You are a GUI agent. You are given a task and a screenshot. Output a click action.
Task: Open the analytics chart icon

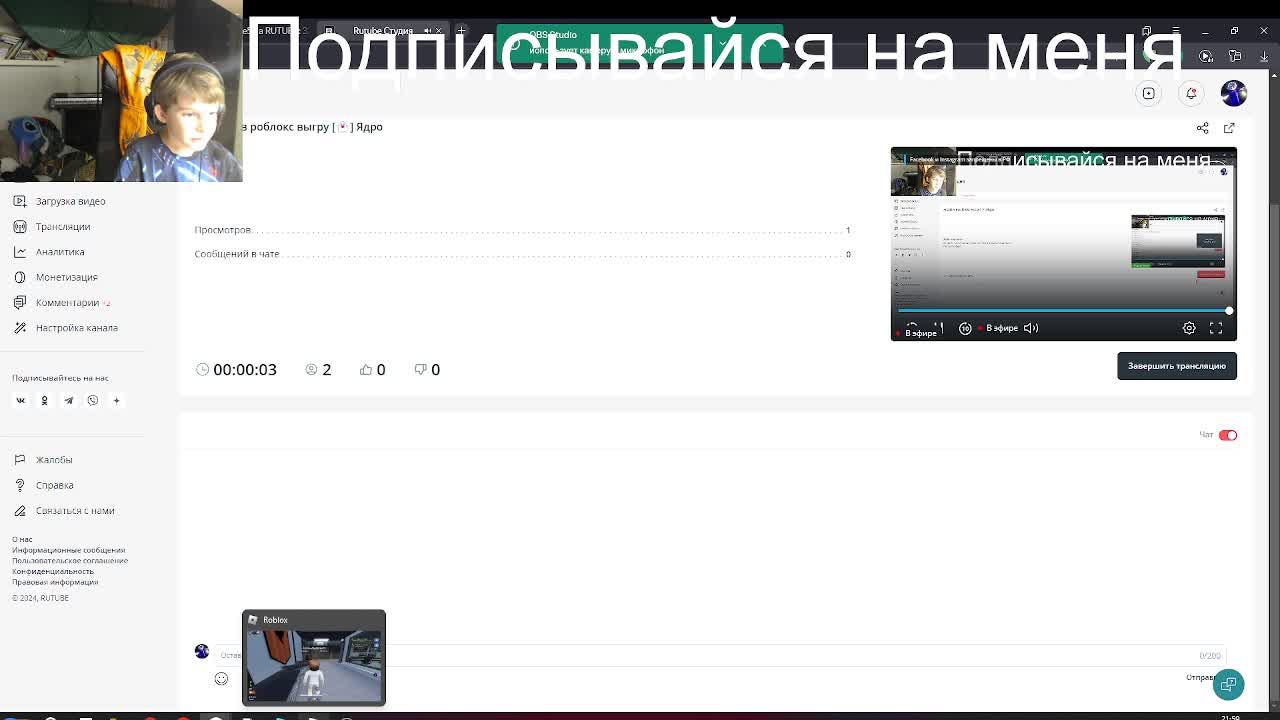(x=20, y=252)
